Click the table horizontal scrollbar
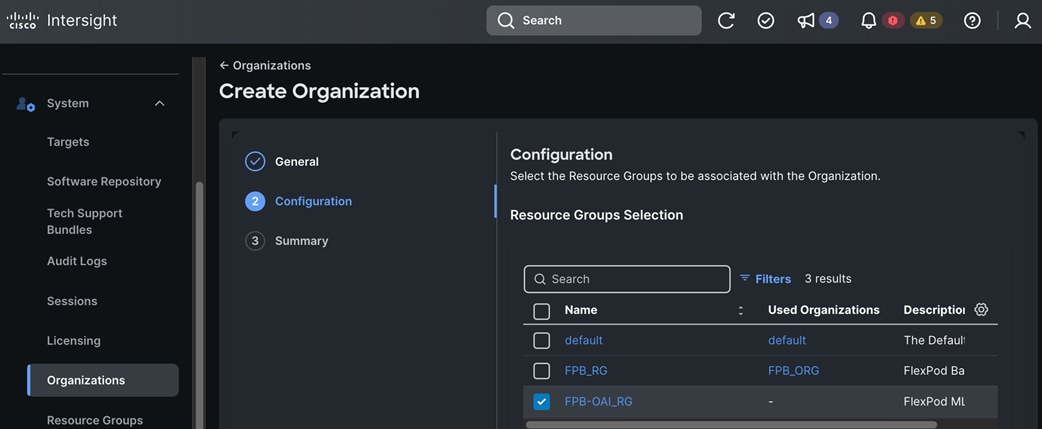 point(731,424)
